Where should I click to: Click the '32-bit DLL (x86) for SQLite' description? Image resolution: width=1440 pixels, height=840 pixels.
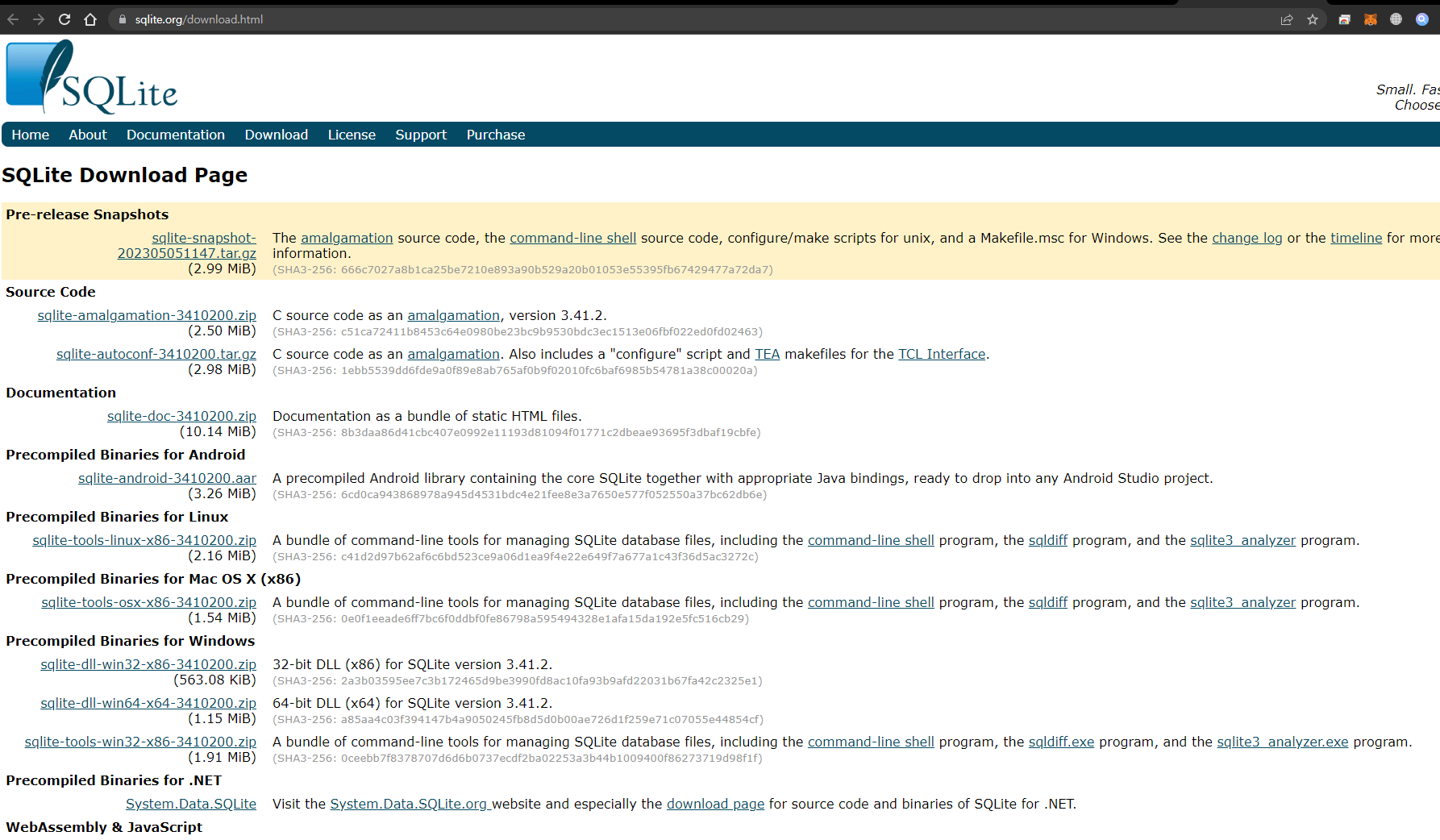tap(412, 664)
